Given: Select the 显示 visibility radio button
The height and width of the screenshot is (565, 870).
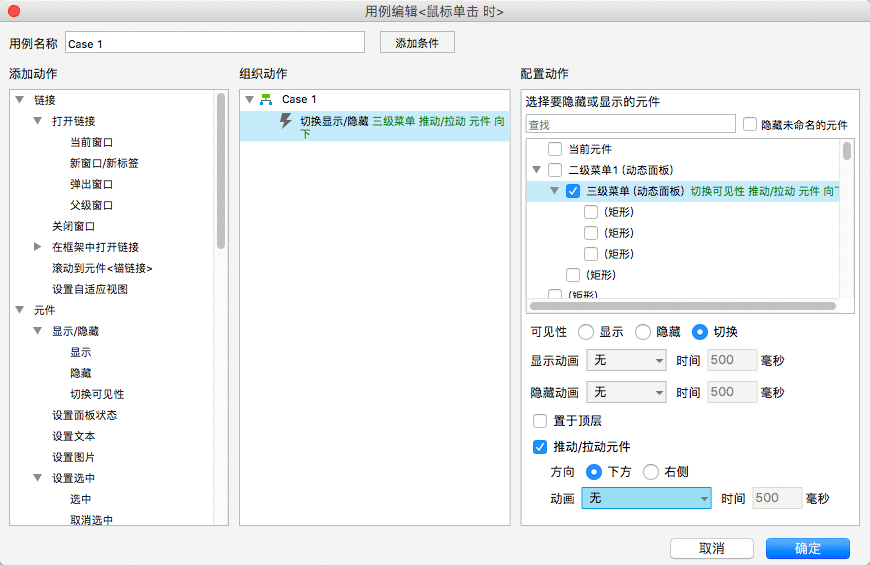Looking at the screenshot, I should pyautogui.click(x=586, y=332).
